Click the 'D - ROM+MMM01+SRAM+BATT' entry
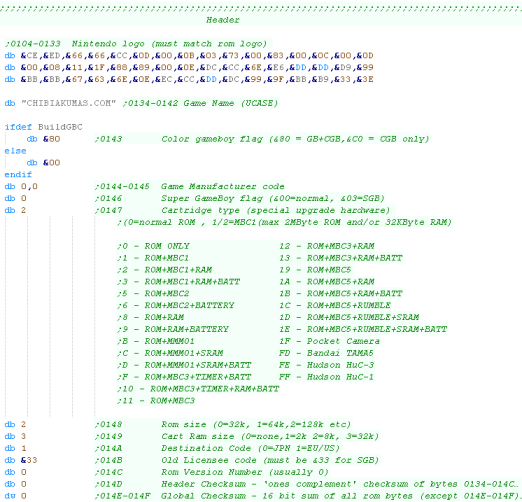The width and height of the screenshot is (522, 502). [x=184, y=365]
